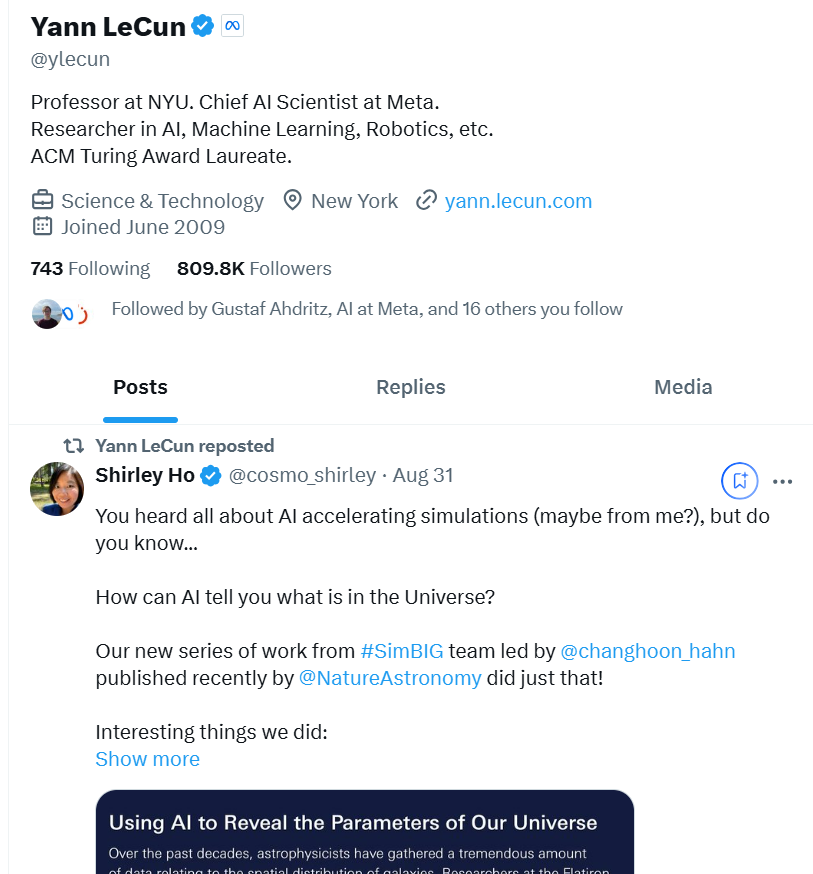813x874 pixels.
Task: Click the Meta affiliation badge icon
Action: (x=232, y=26)
